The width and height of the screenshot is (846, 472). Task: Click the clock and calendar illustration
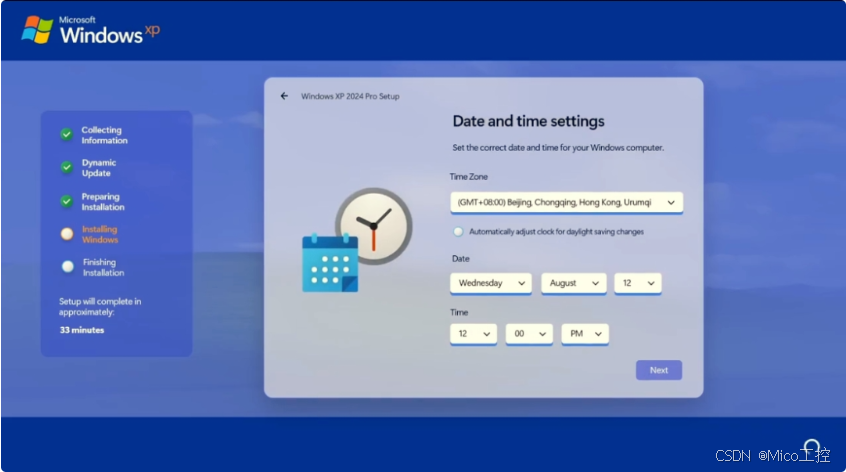pyautogui.click(x=357, y=241)
